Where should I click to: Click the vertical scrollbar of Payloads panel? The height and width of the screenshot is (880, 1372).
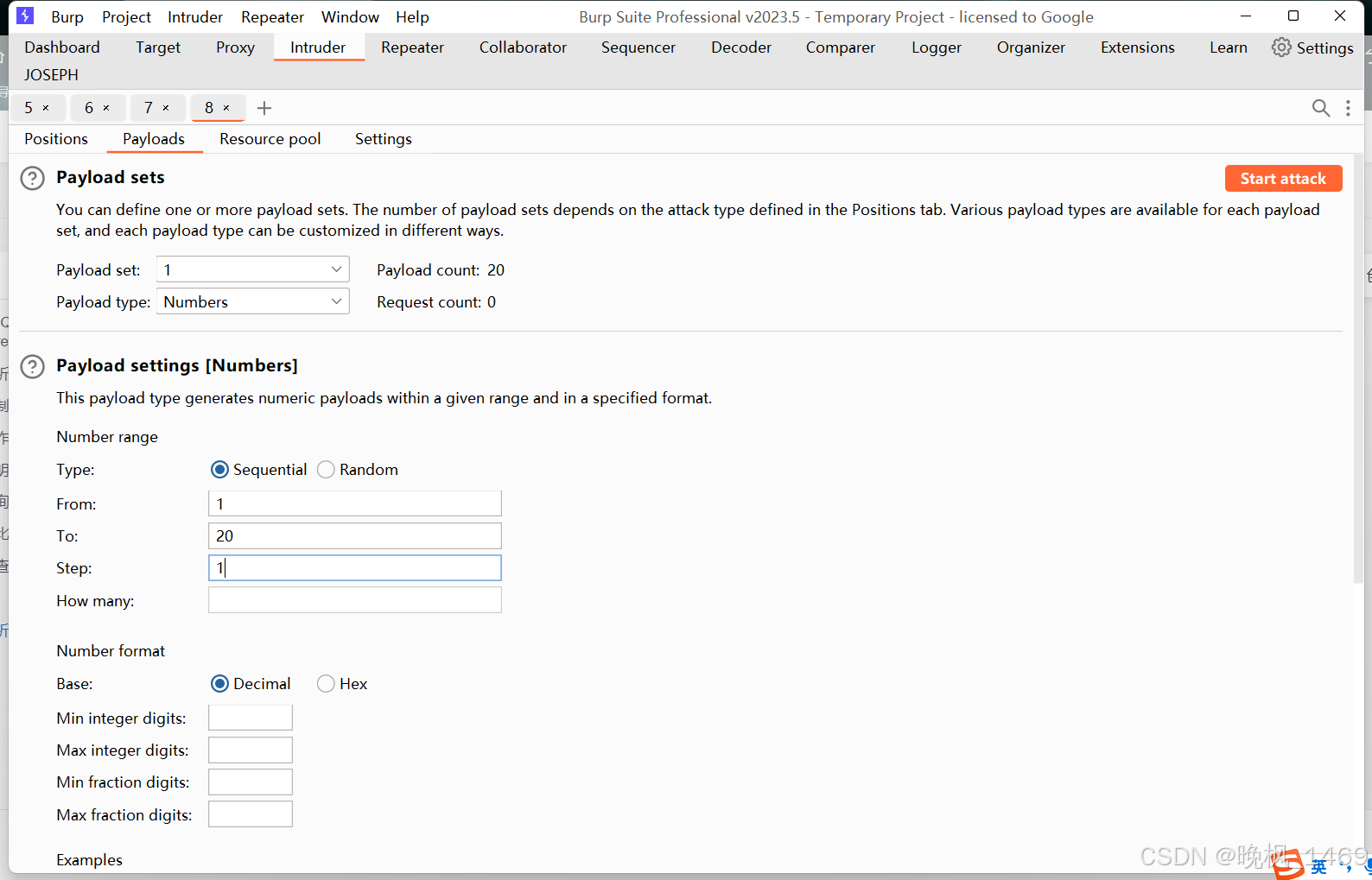tap(1358, 370)
